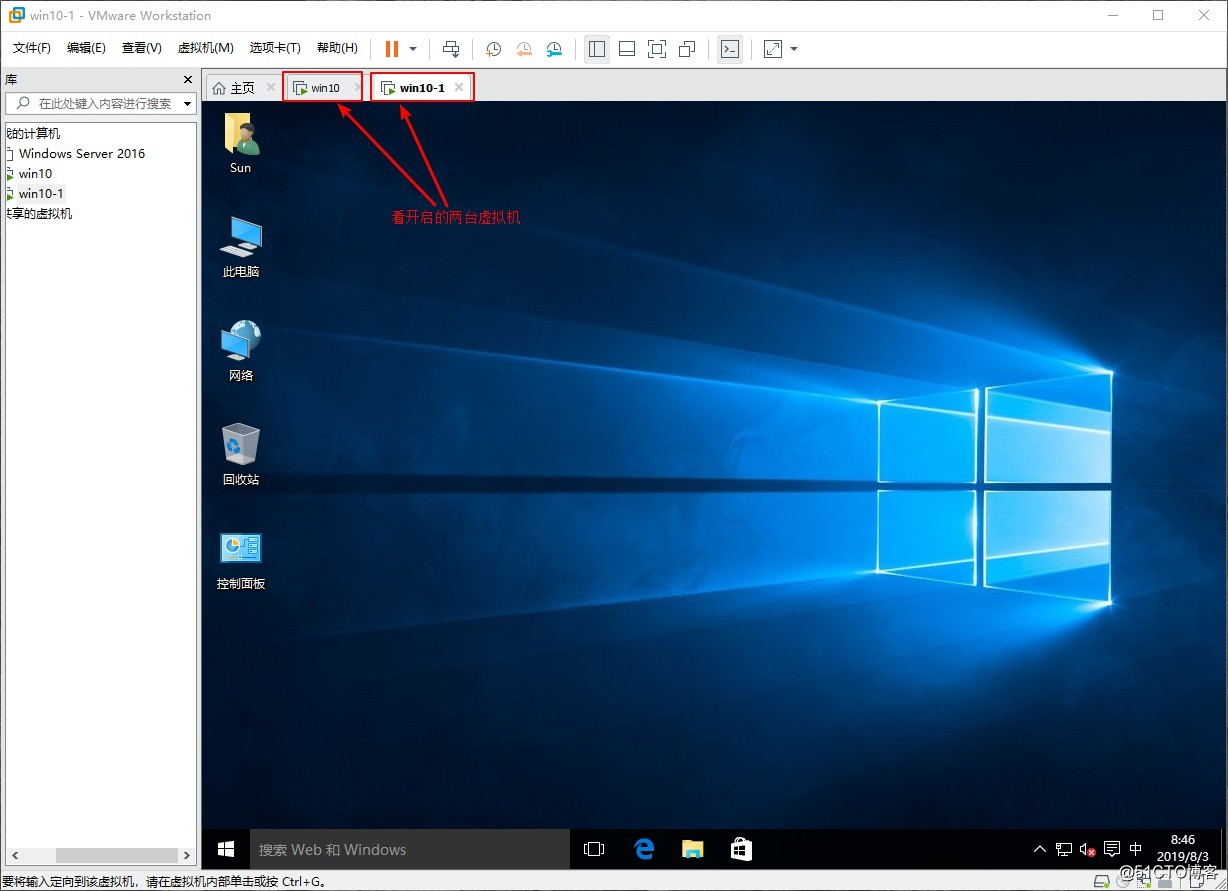Screen dimensions: 1228x891
Task: Select win10 in the library tree
Action: click(35, 173)
